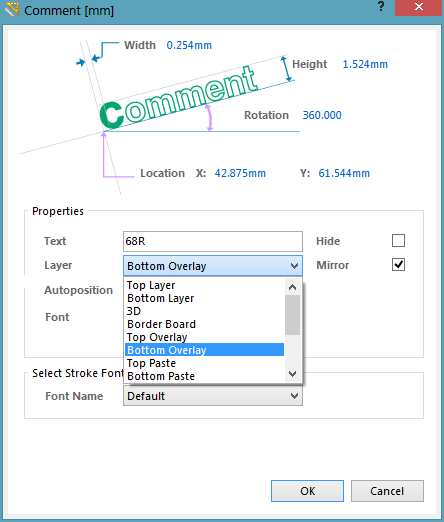Edit the Rotation value 360.000
444x522 pixels.
(322, 115)
